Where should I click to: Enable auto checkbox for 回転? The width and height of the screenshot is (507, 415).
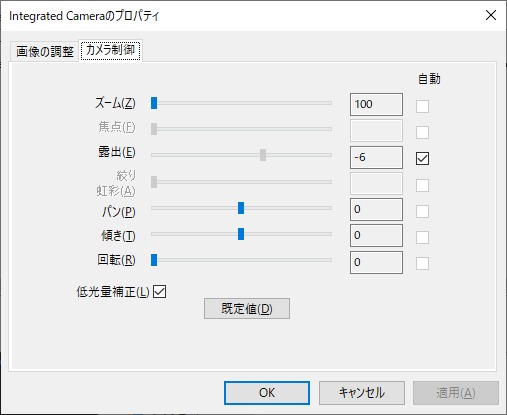point(422,263)
